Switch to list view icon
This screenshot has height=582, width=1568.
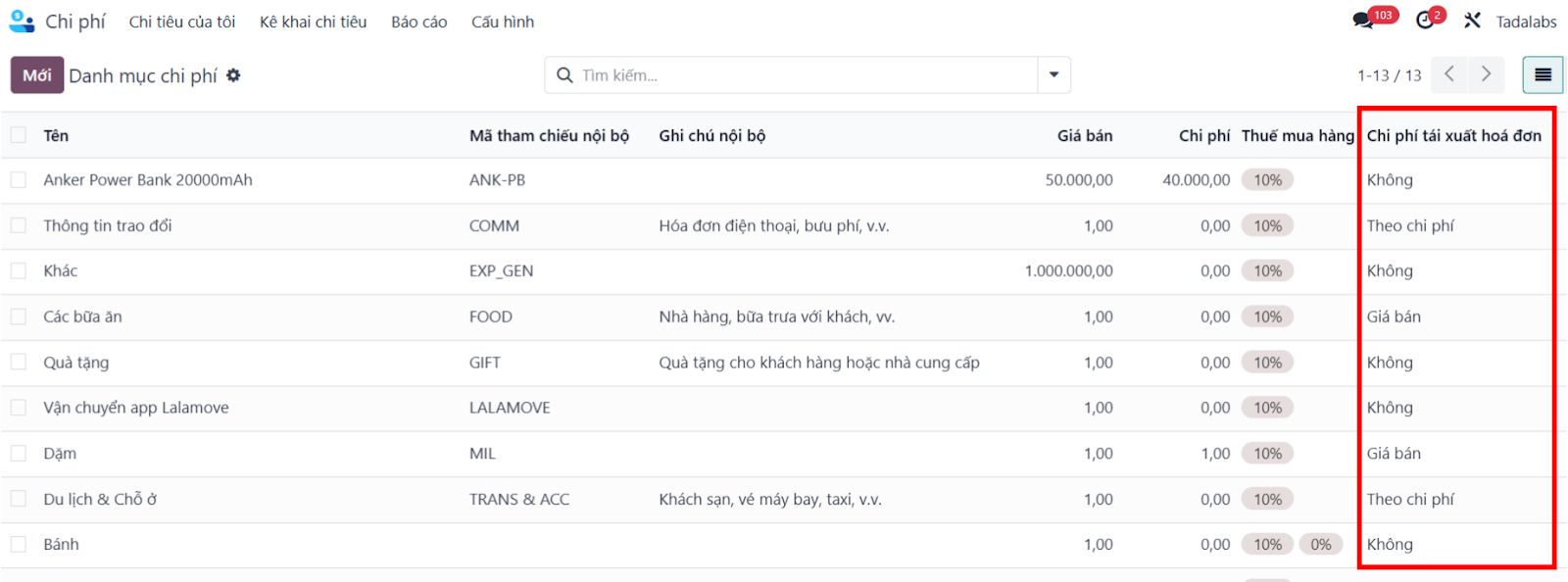(1543, 74)
